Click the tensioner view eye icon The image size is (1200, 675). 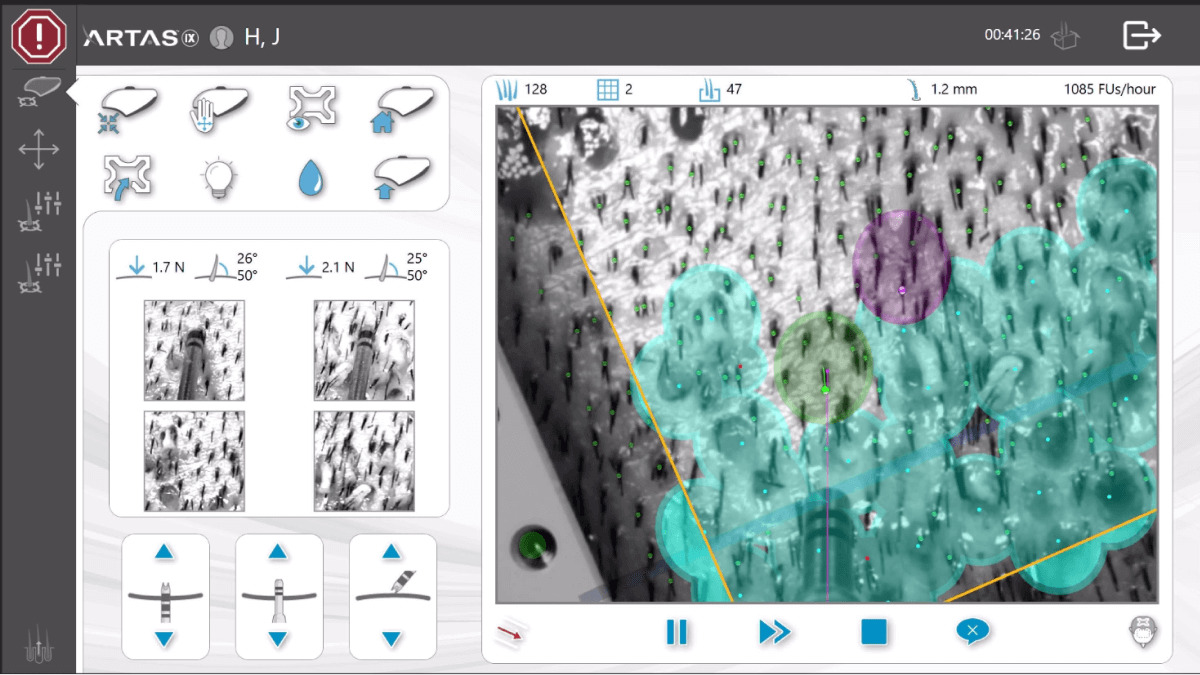point(311,107)
